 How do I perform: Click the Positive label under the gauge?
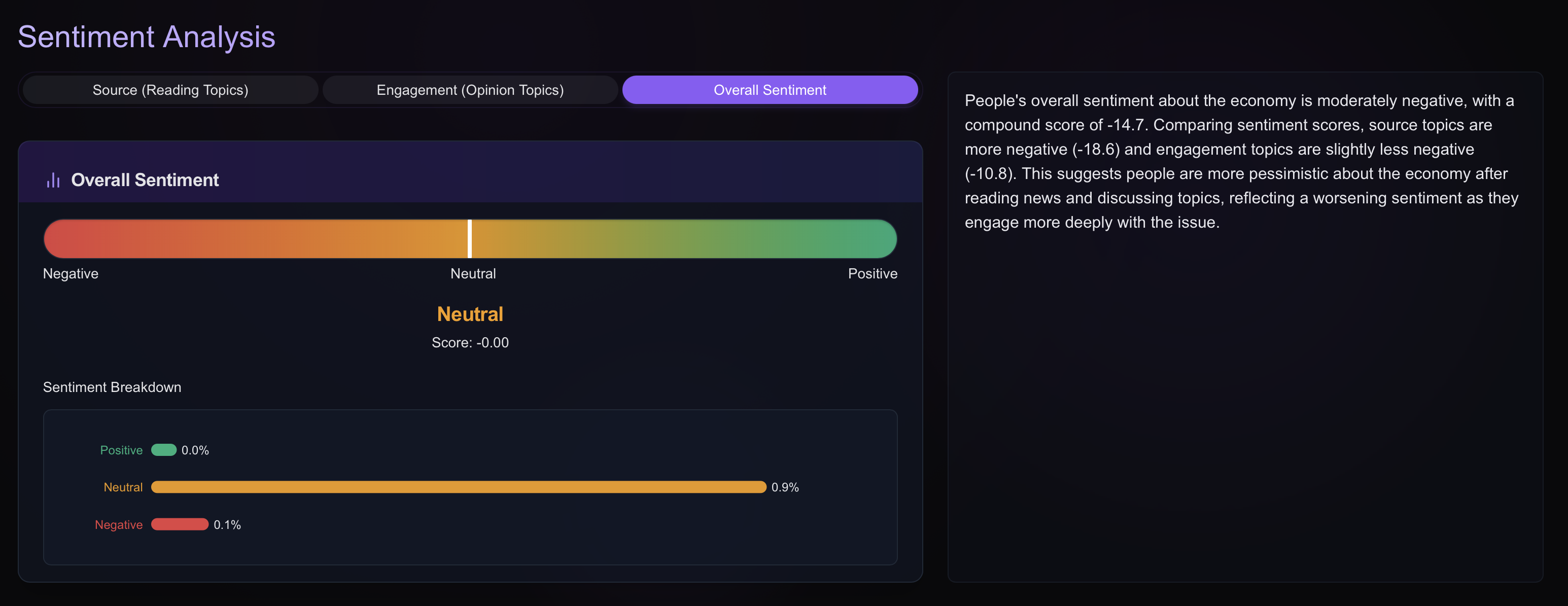[x=872, y=273]
